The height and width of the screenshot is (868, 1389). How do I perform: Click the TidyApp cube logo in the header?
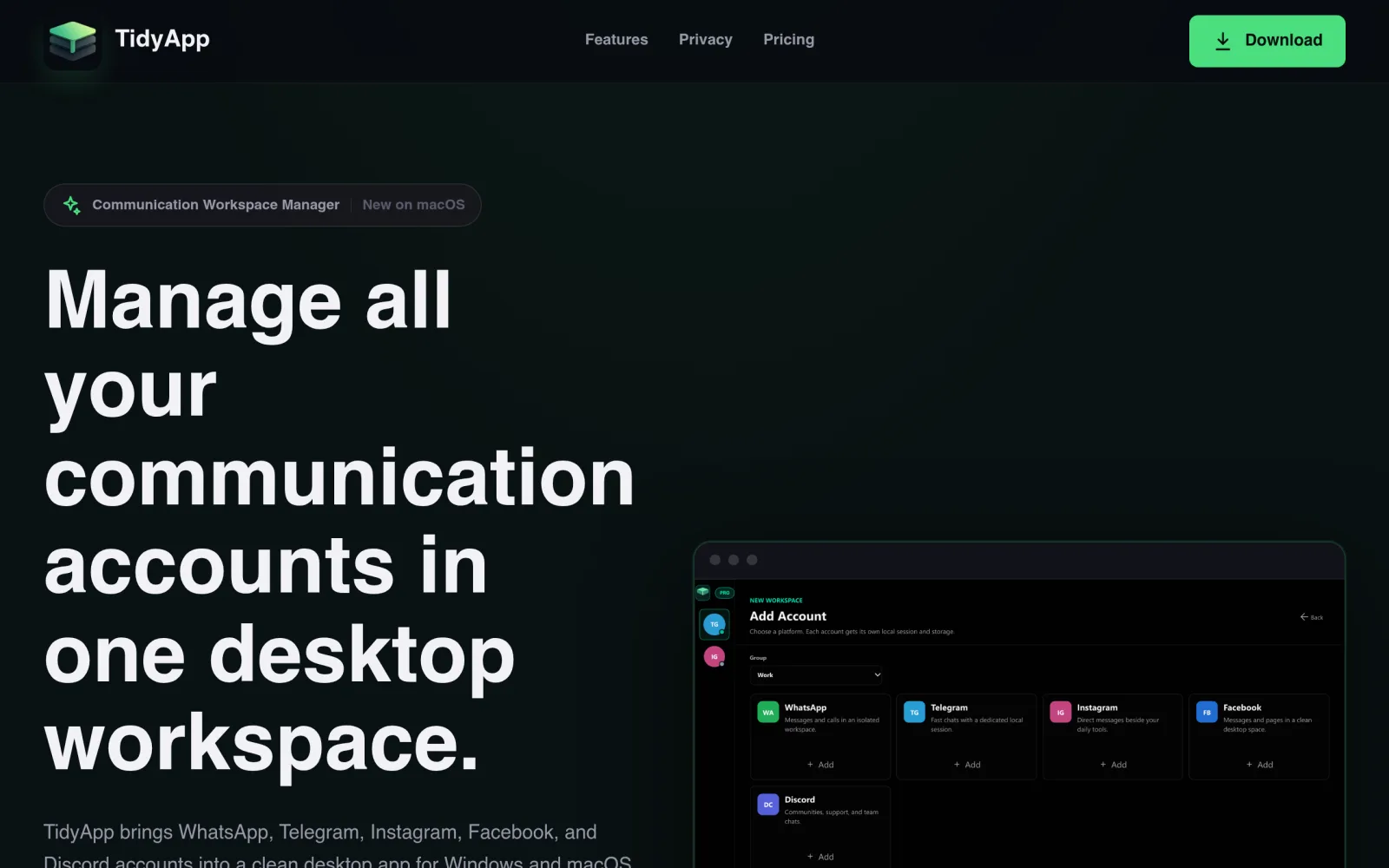(x=73, y=41)
